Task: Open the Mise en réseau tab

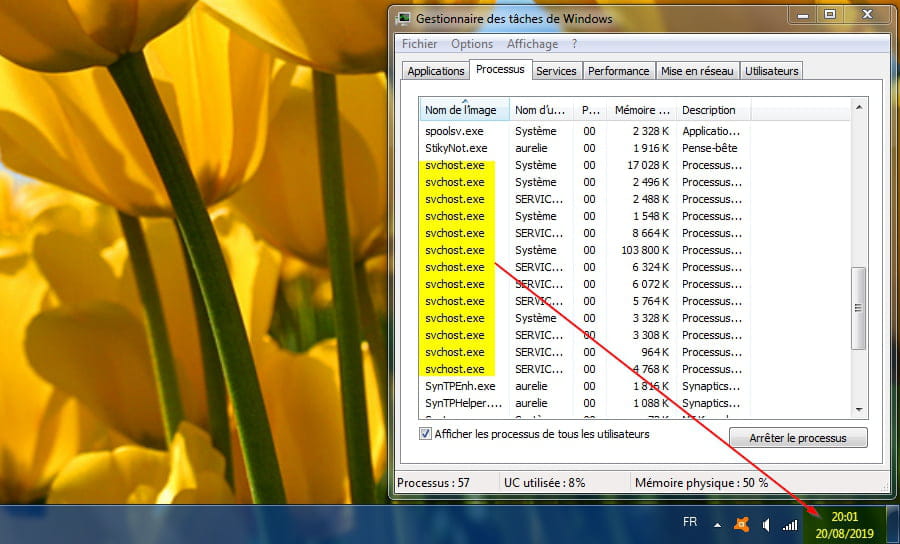Action: tap(697, 71)
